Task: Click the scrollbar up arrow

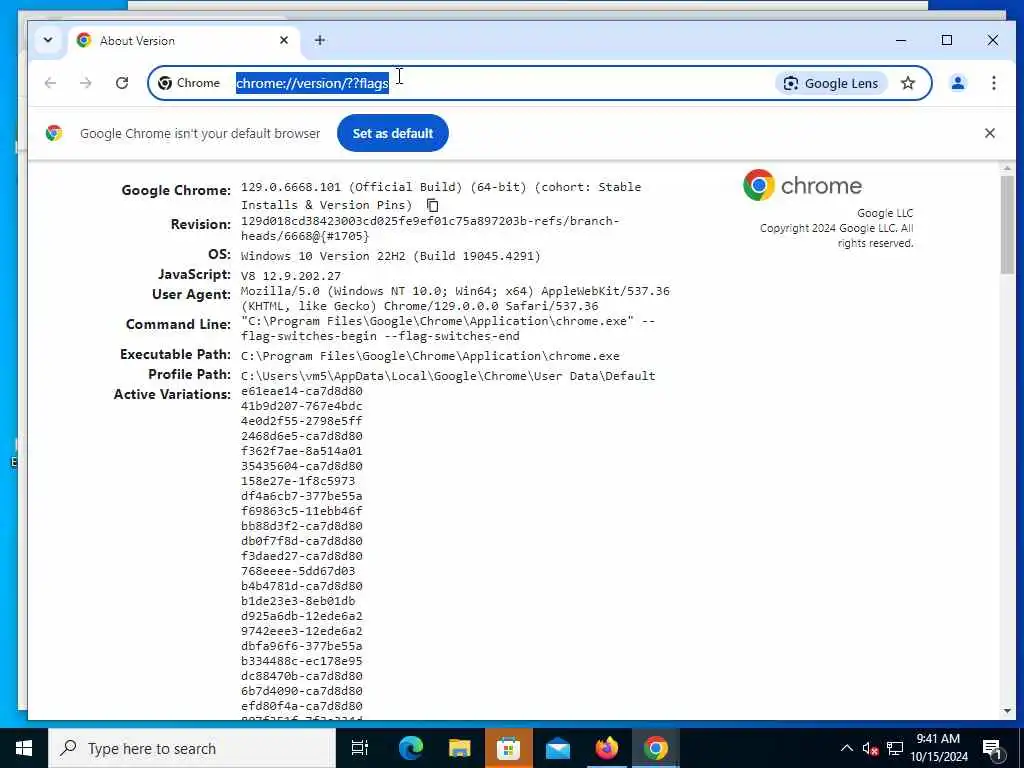Action: click(1006, 168)
